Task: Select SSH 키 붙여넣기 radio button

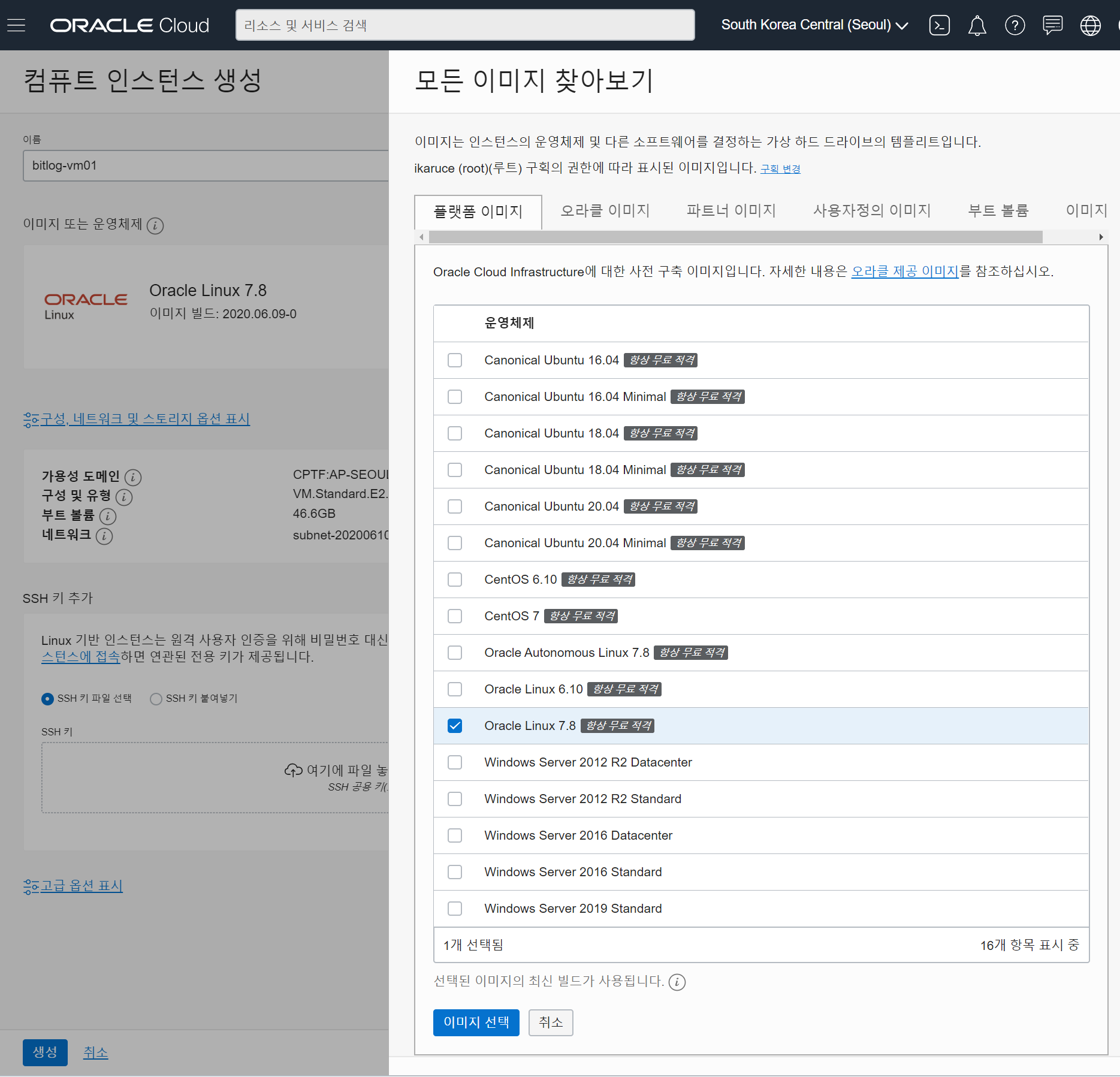Action: click(156, 699)
